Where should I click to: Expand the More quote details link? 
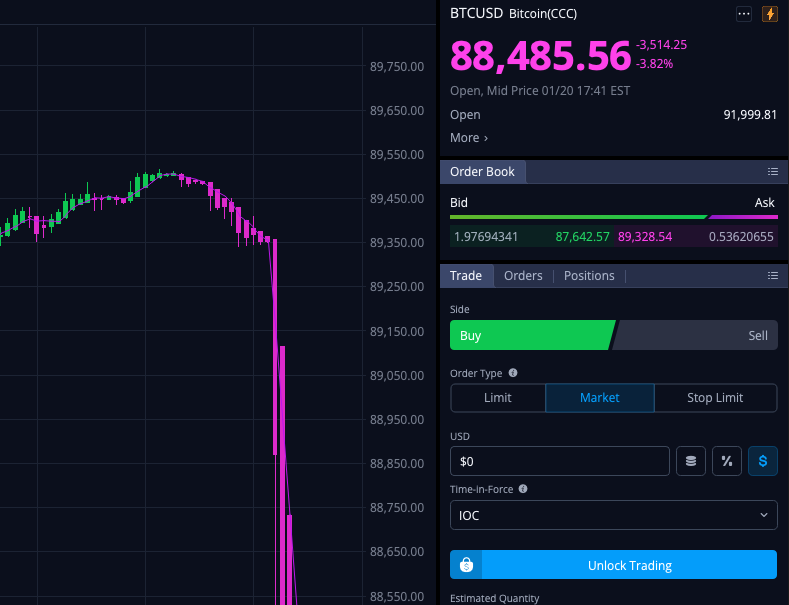tap(468, 137)
